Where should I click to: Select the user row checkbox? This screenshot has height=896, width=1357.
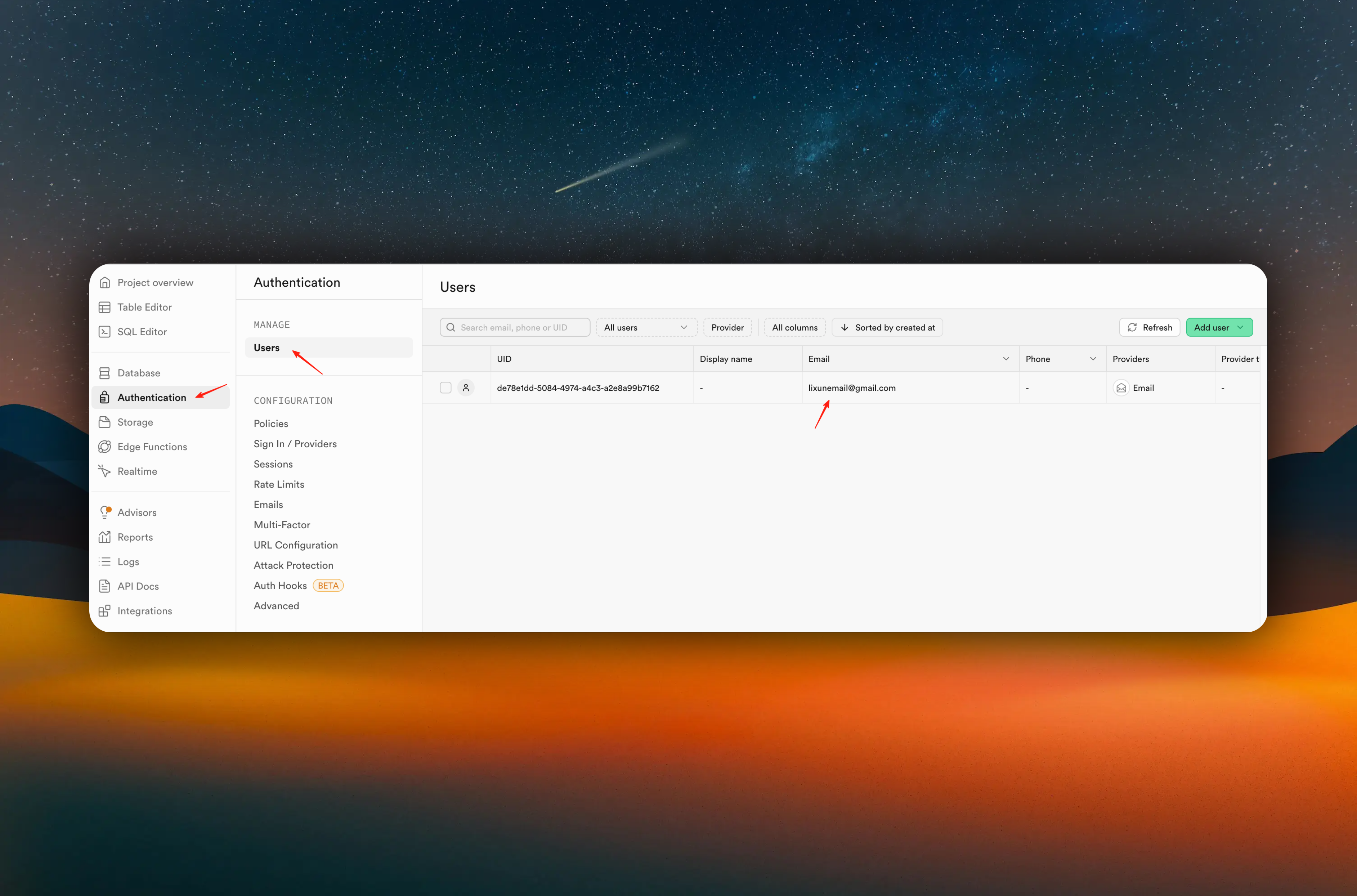click(445, 388)
